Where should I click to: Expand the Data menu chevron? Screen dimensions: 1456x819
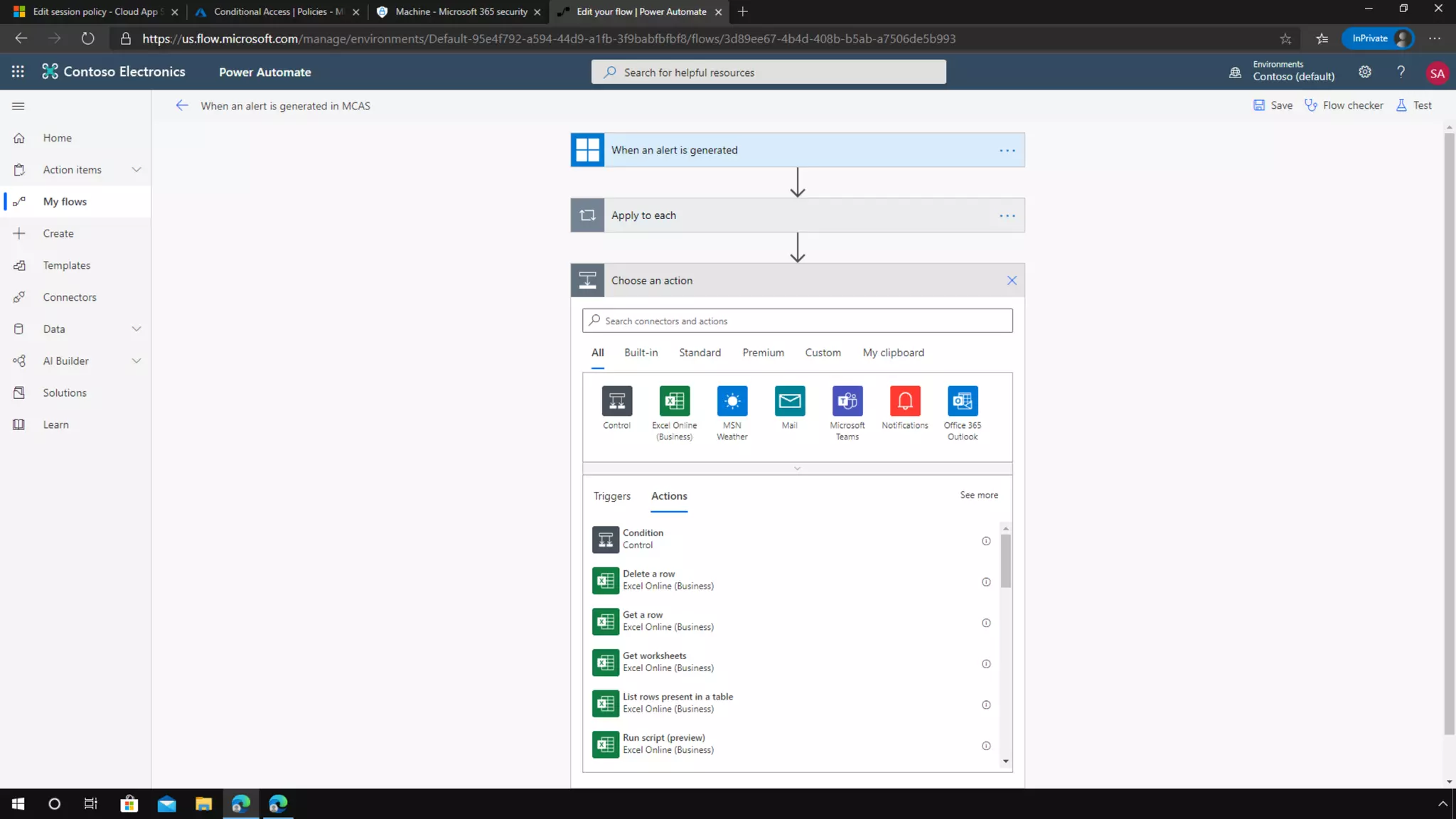tap(136, 328)
